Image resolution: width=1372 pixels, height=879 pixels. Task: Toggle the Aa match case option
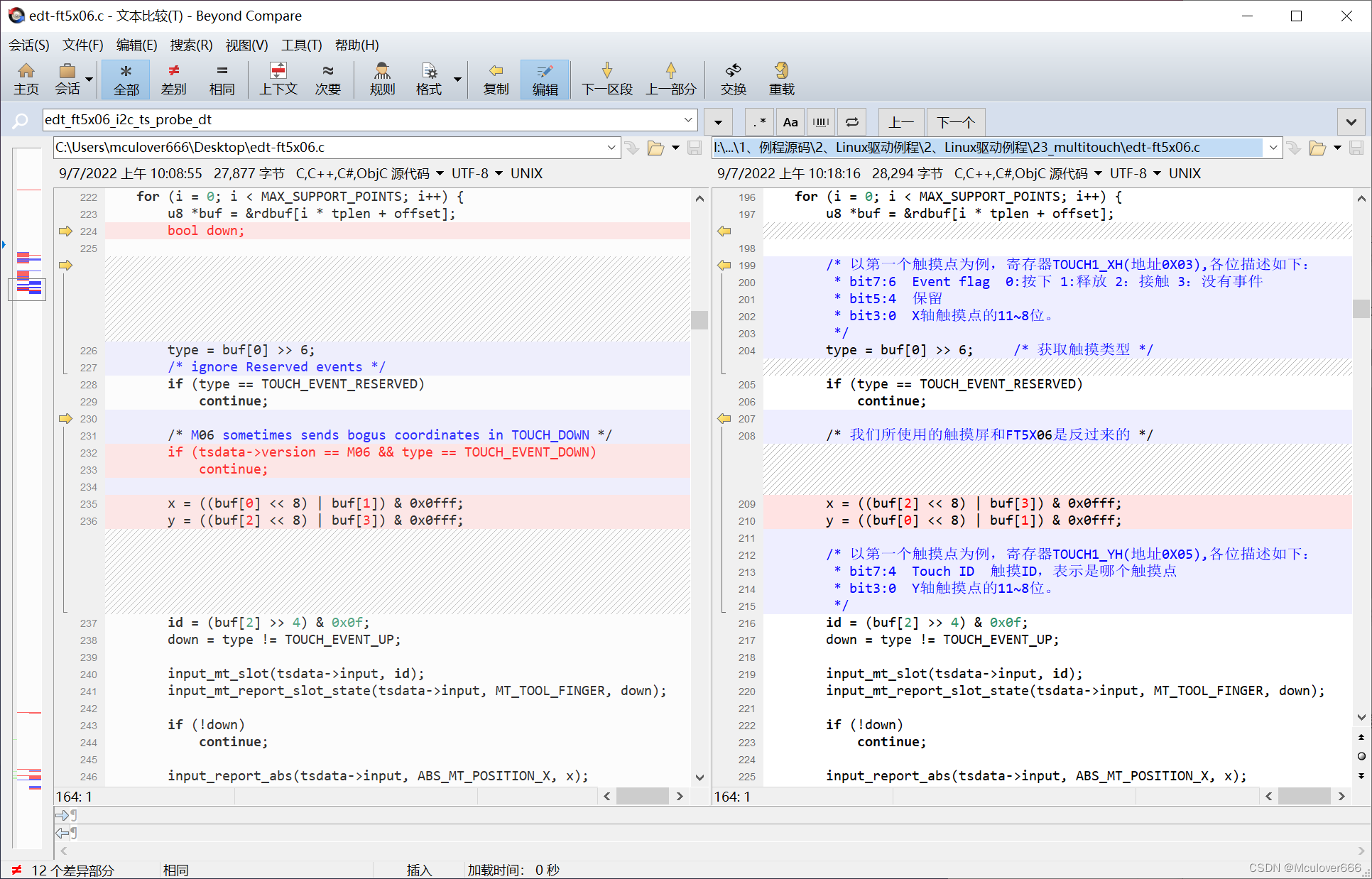point(790,122)
